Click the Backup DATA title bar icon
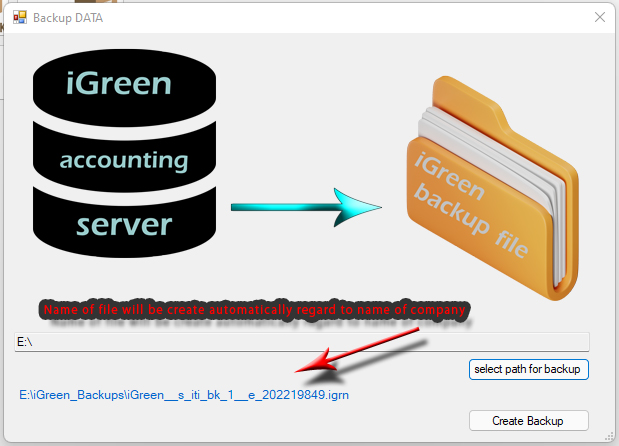The height and width of the screenshot is (446, 619). pos(20,18)
